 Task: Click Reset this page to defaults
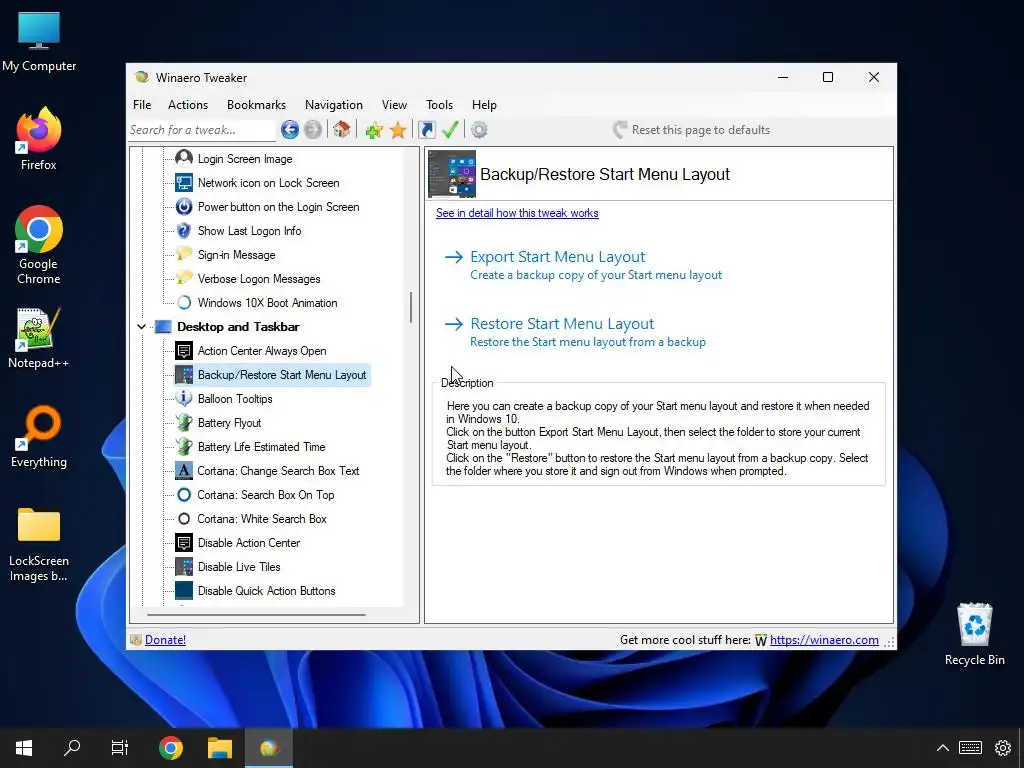[691, 130]
